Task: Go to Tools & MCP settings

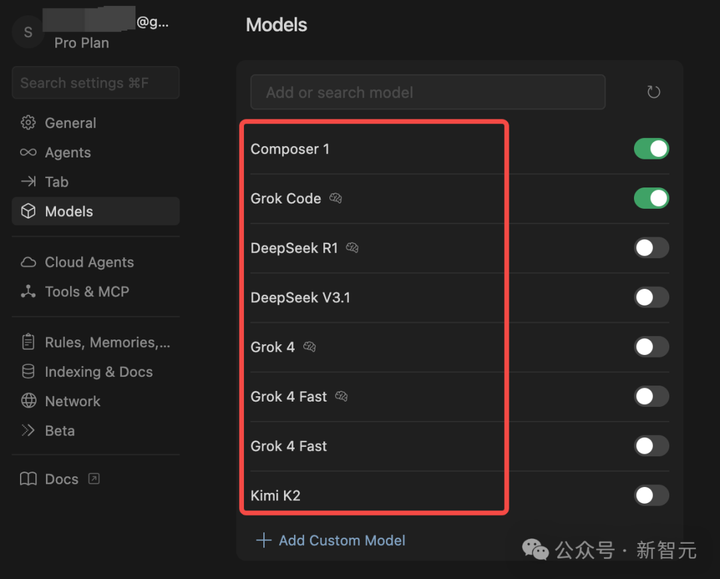Action: (x=86, y=291)
